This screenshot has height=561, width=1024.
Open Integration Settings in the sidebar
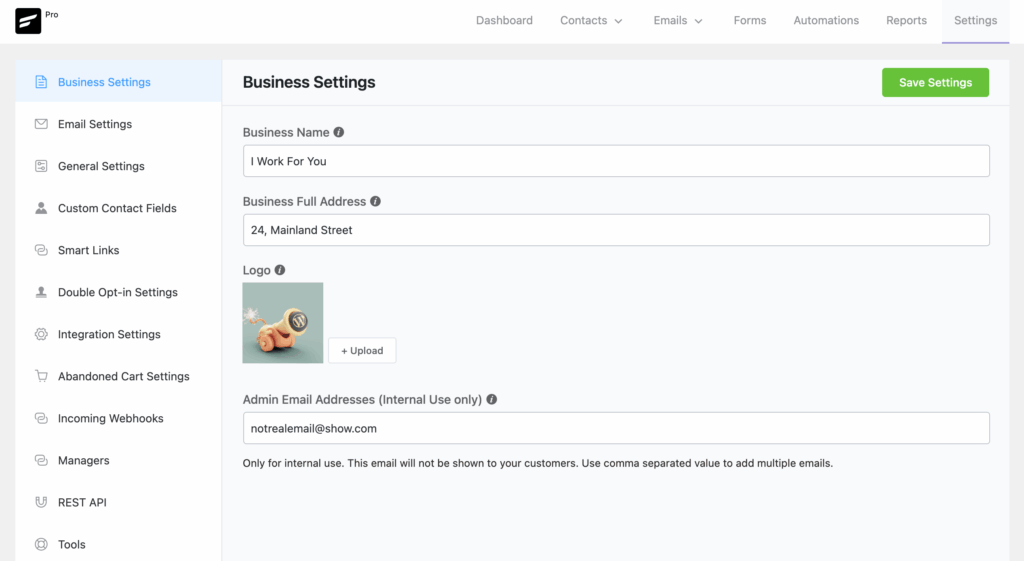click(118, 334)
